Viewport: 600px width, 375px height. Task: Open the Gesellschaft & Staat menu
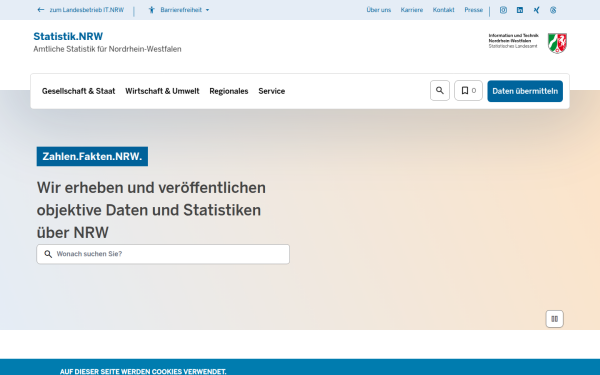coord(78,91)
